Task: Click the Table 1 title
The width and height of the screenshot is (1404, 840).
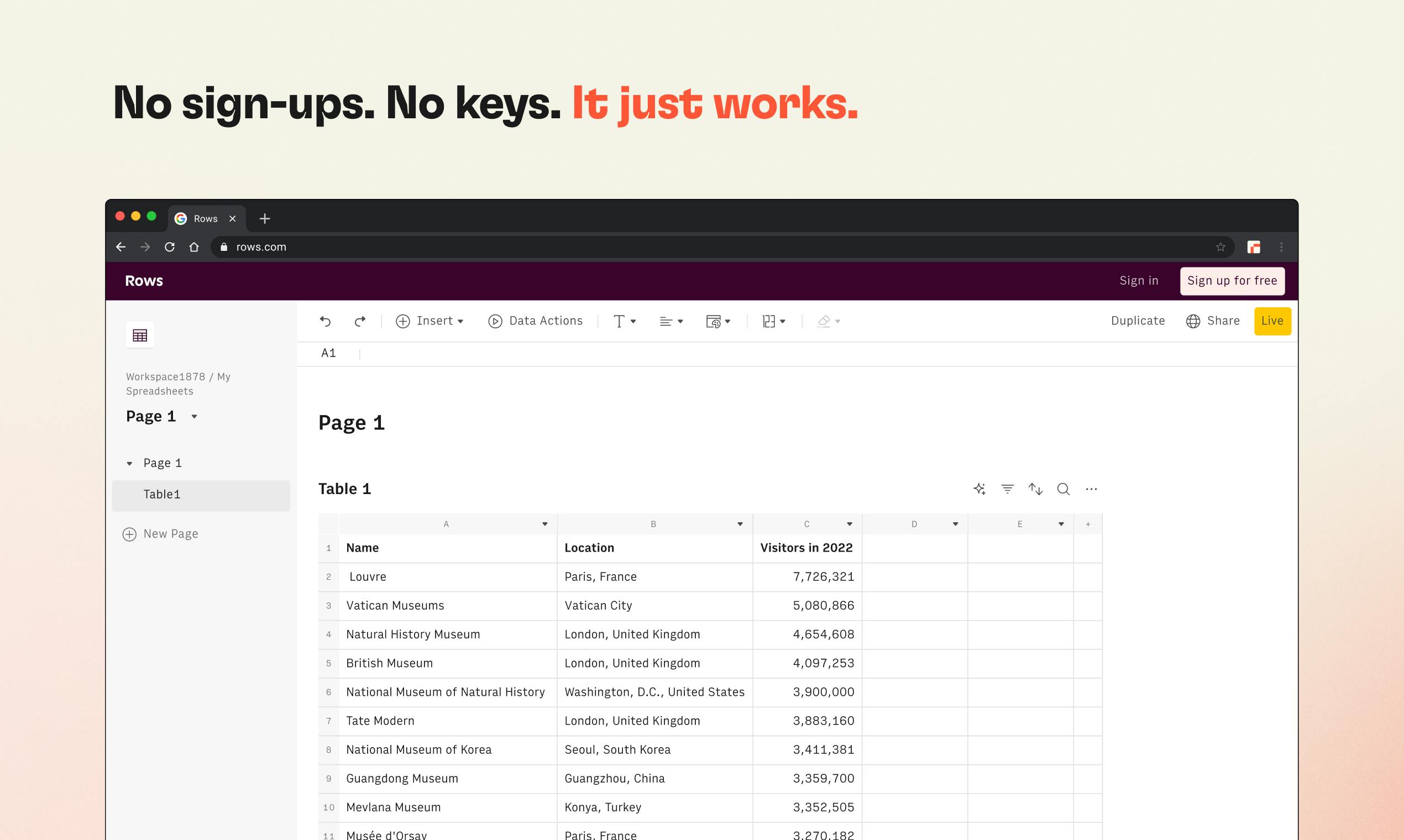Action: (345, 489)
